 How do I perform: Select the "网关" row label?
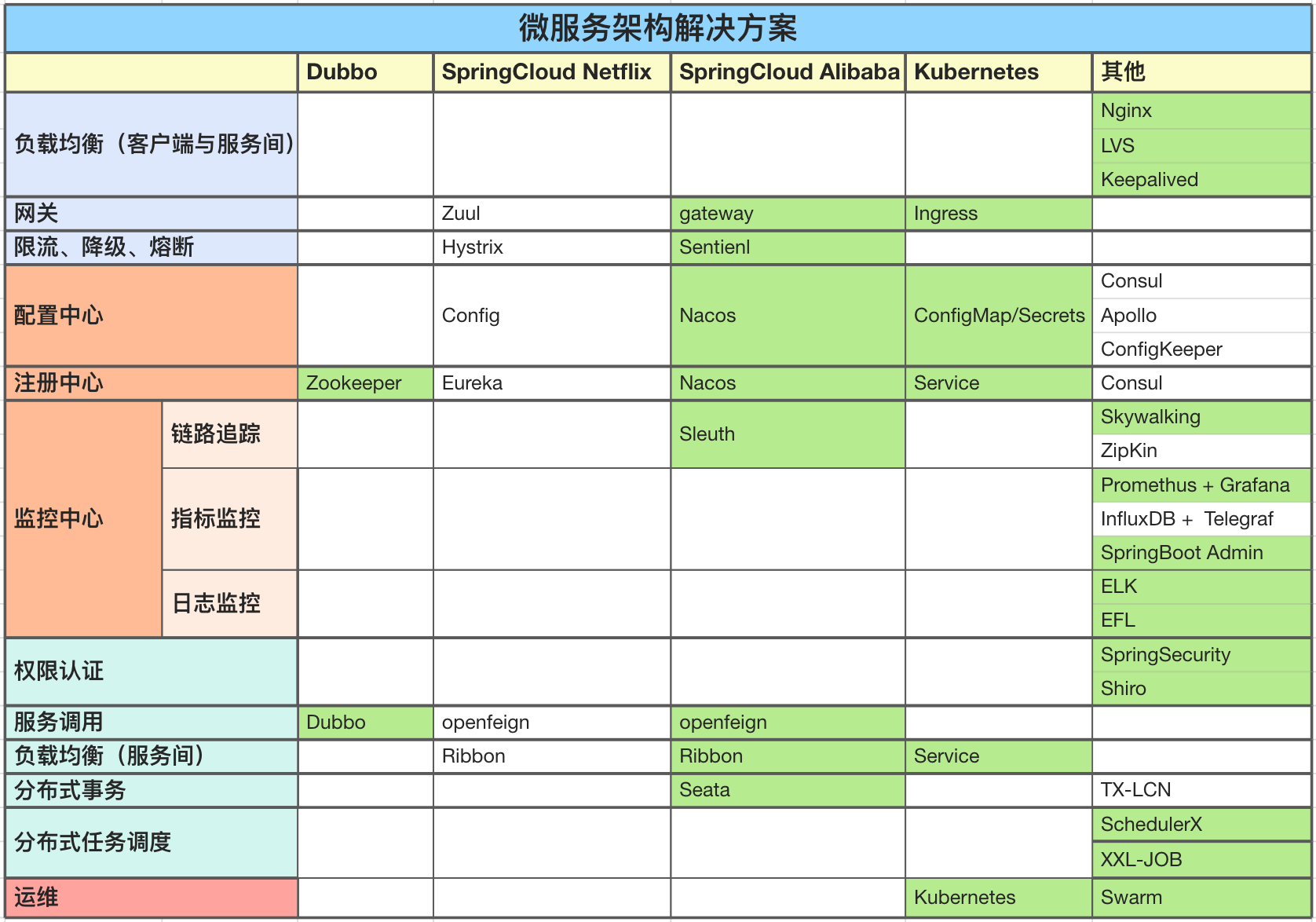point(152,214)
